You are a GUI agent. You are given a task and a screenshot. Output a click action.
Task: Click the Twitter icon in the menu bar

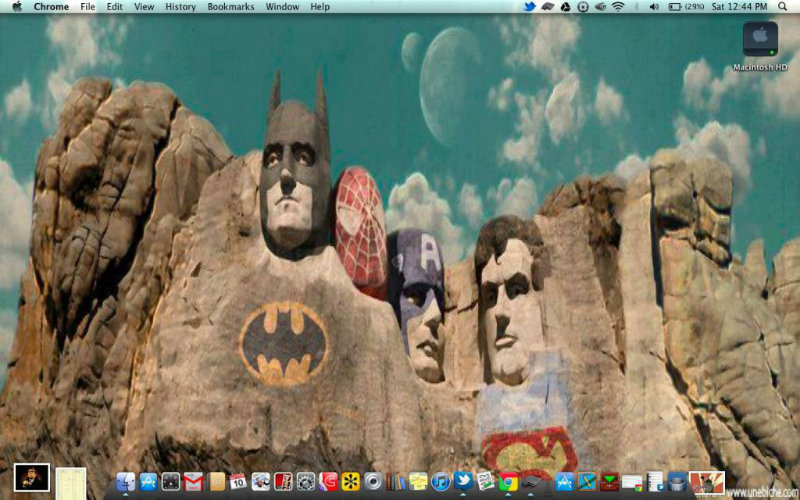(530, 7)
